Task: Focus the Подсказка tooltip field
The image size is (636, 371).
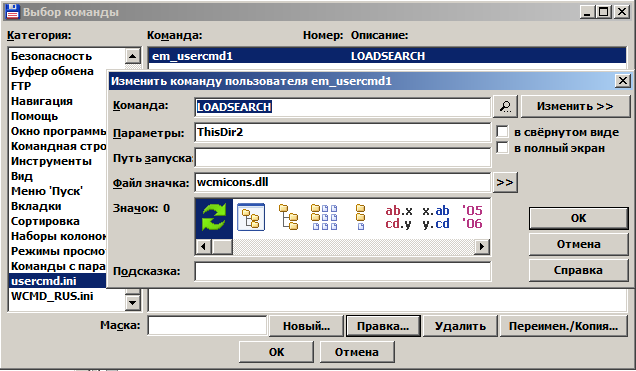Action: click(343, 271)
